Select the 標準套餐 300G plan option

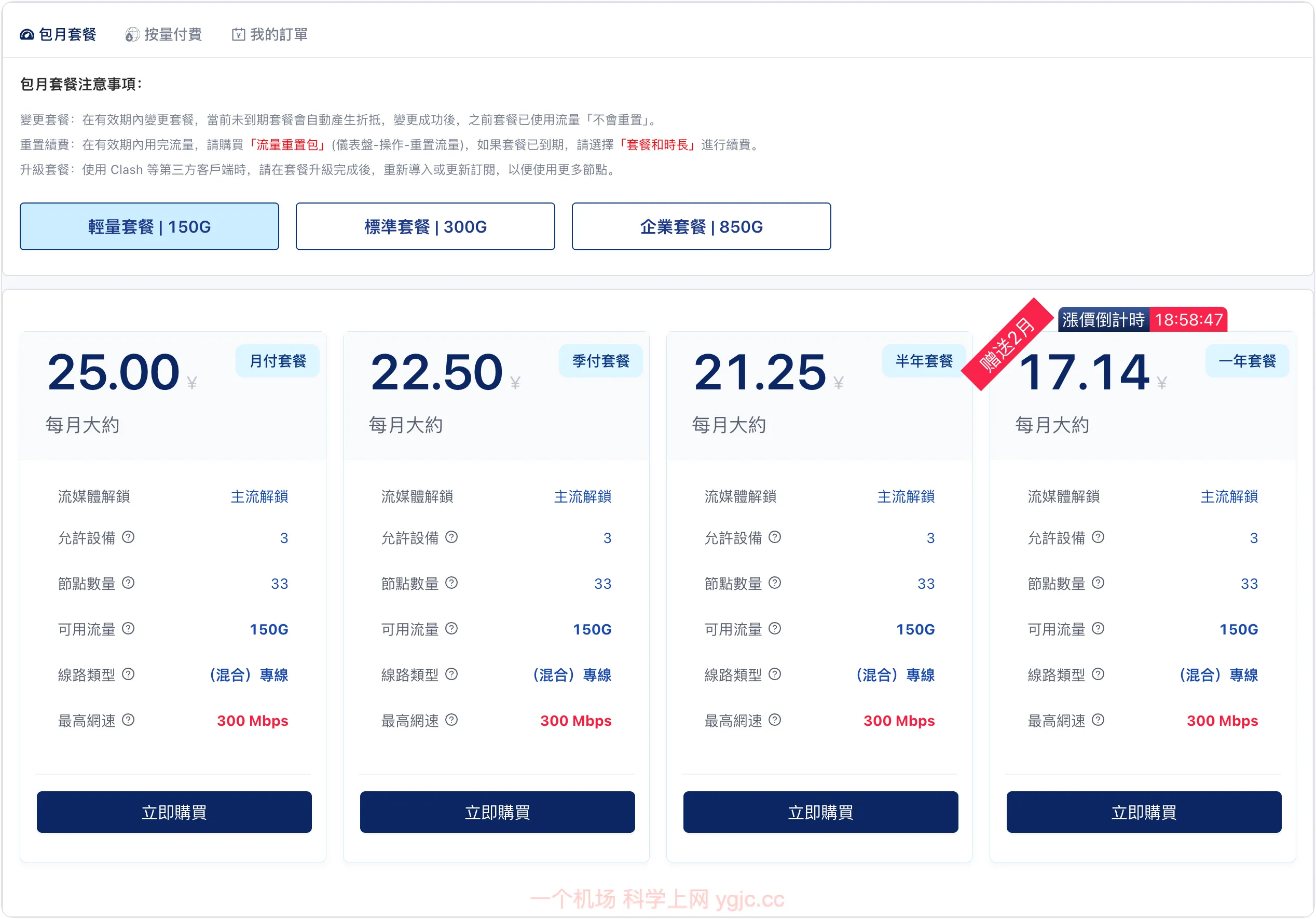point(426,226)
